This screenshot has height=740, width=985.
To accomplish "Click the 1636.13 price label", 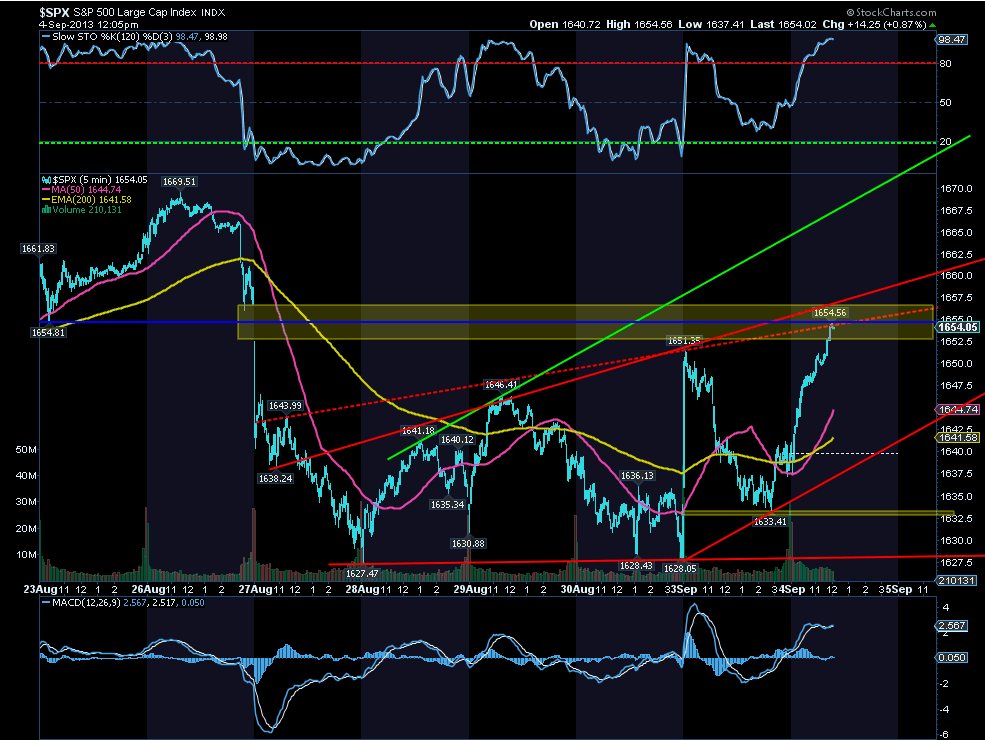I will click(x=637, y=476).
